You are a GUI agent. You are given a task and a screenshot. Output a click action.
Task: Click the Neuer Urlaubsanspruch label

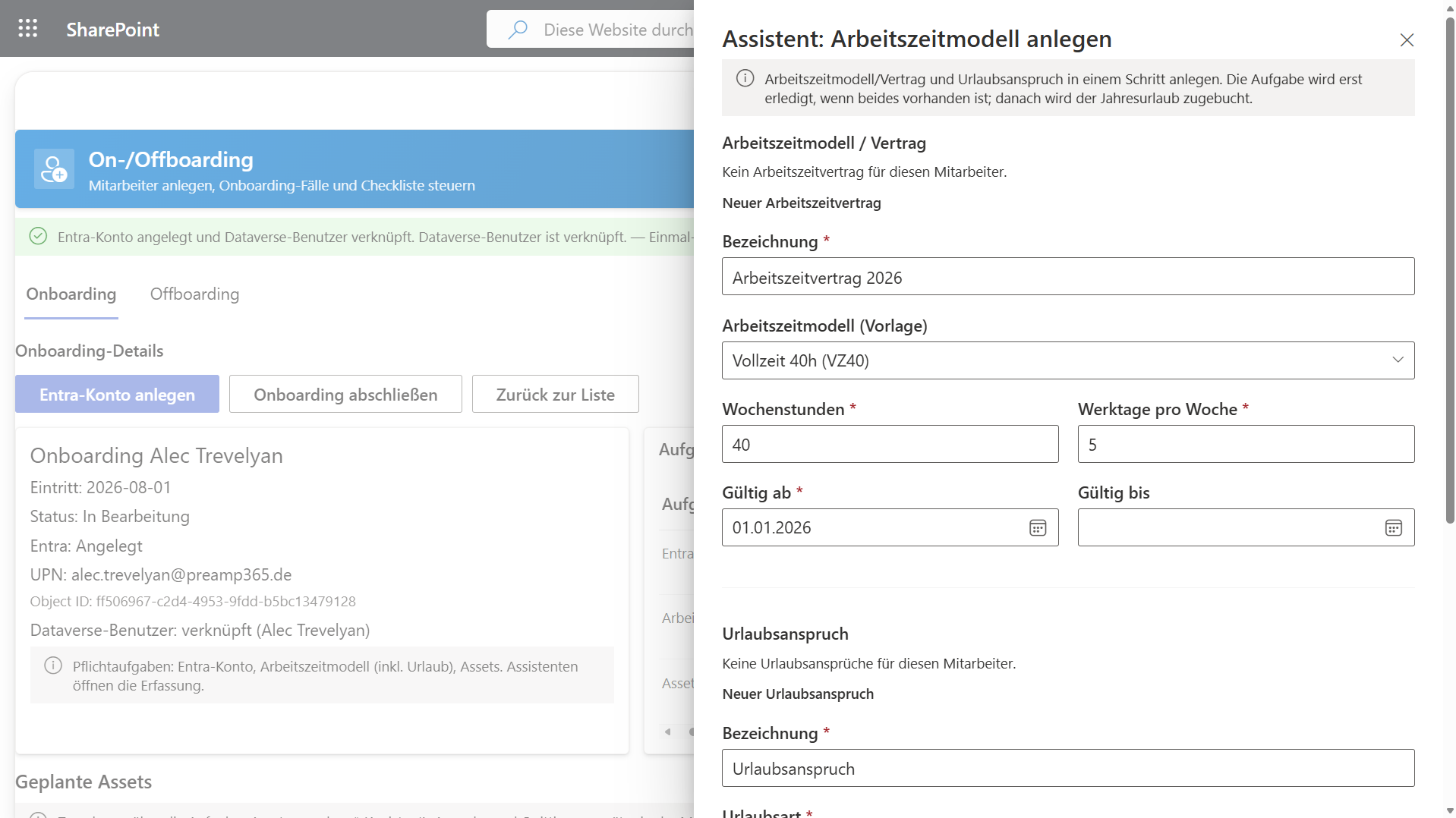[798, 694]
